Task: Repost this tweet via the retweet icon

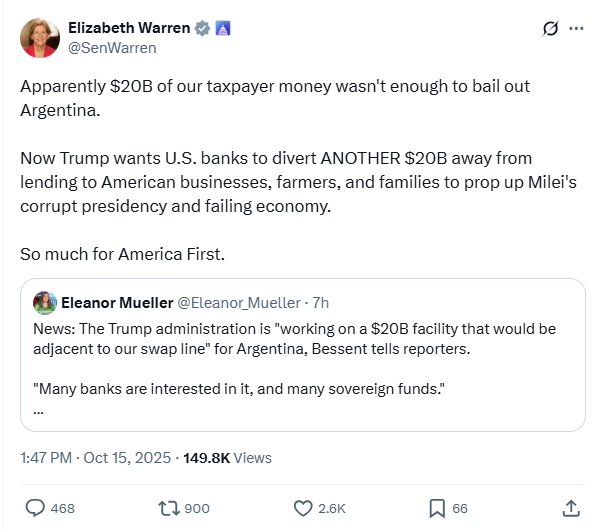Action: 169,508
